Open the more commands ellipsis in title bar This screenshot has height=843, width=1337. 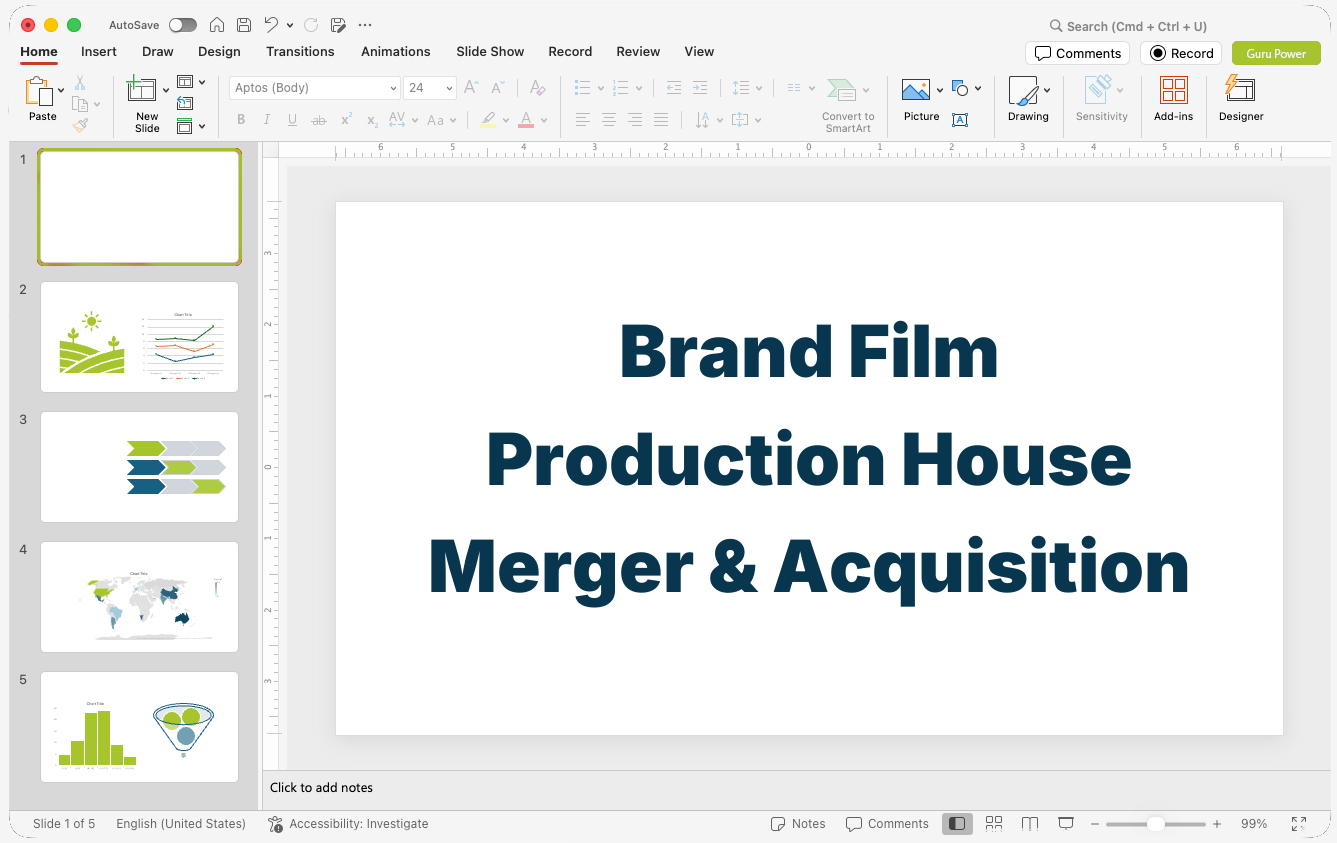pos(365,25)
